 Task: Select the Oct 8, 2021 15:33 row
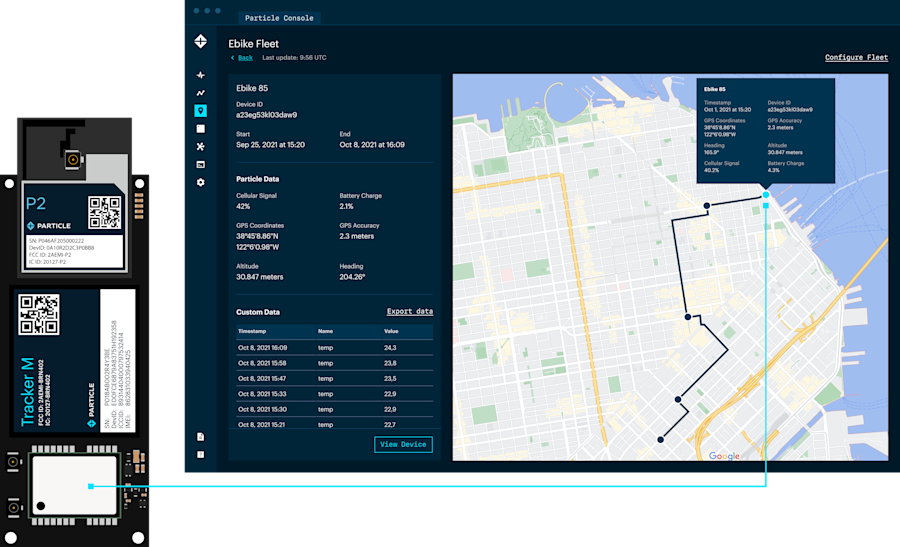click(x=335, y=394)
